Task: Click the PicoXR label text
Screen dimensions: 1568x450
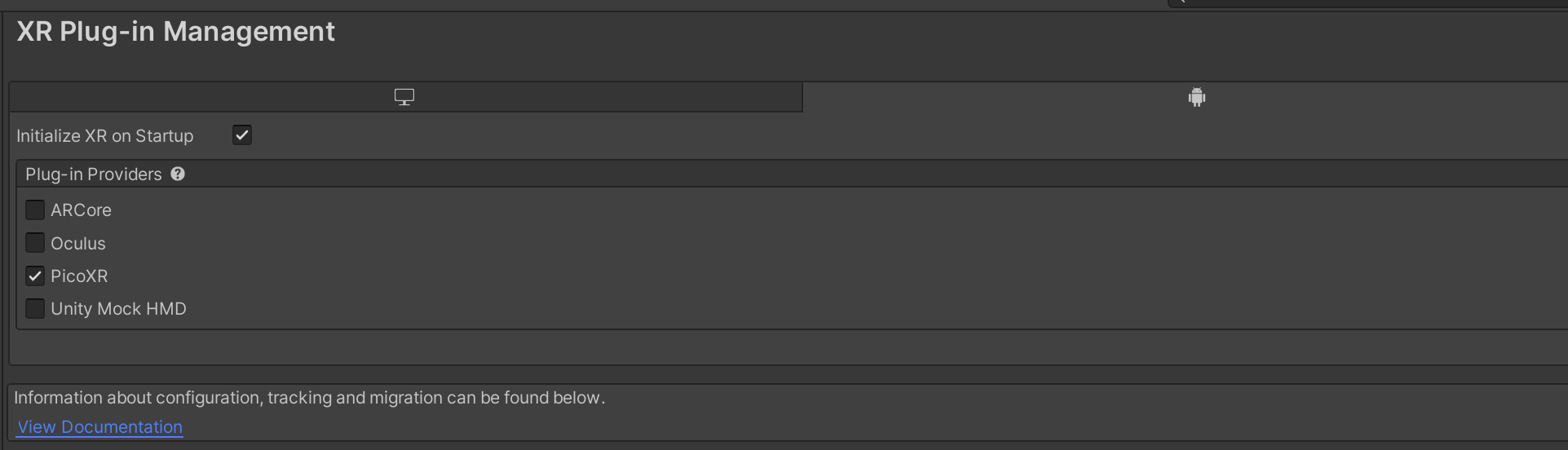Action: 79,276
